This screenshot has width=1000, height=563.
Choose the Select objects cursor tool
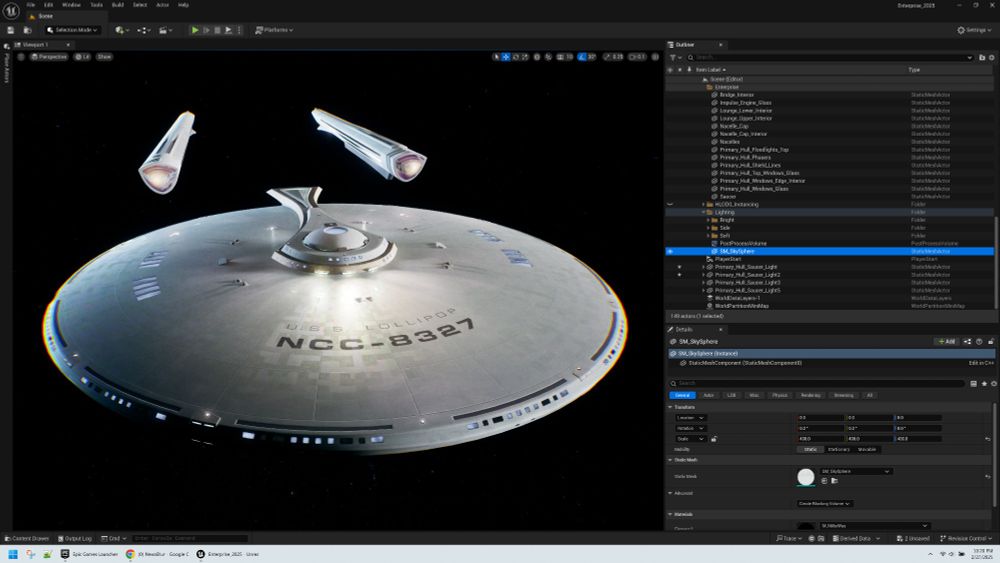point(496,57)
